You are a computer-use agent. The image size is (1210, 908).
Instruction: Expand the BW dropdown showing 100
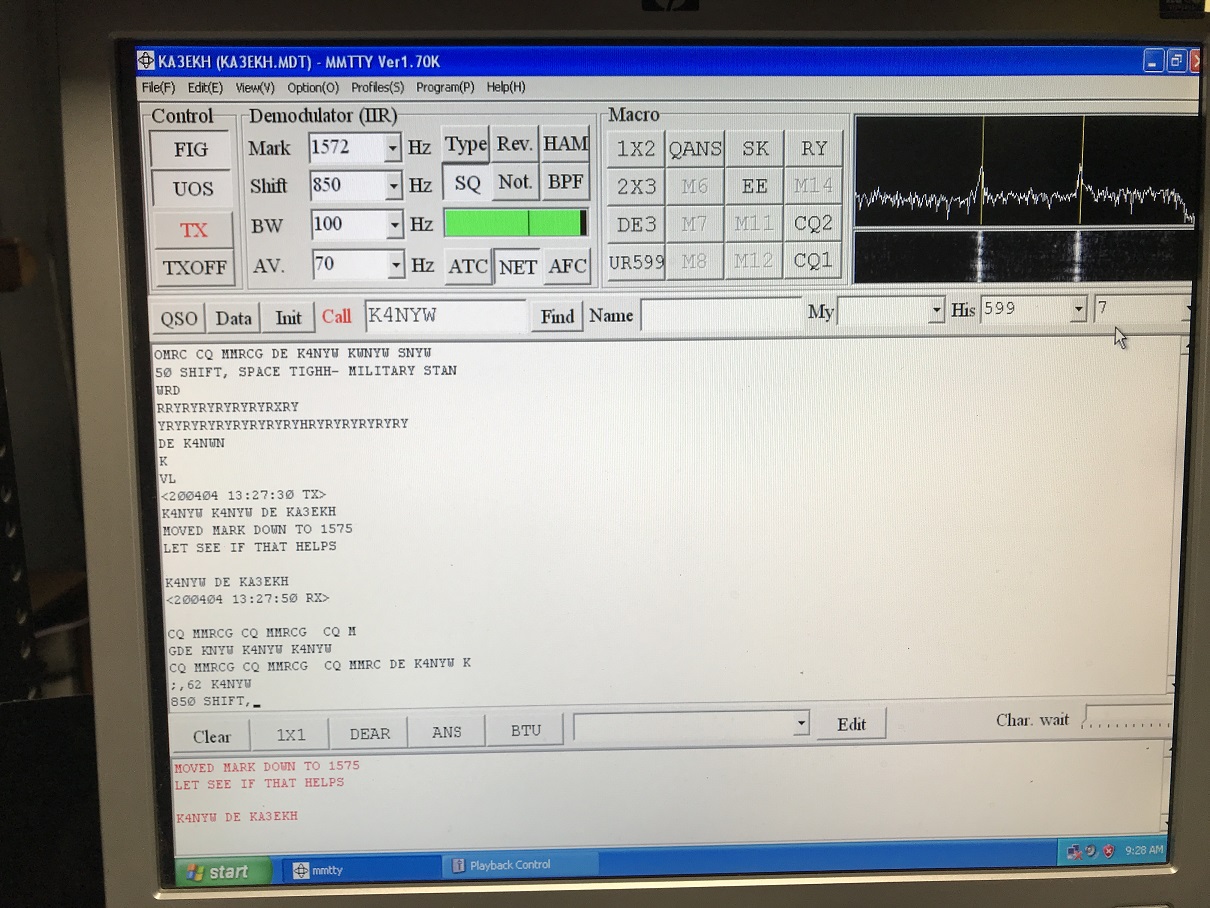[x=395, y=225]
